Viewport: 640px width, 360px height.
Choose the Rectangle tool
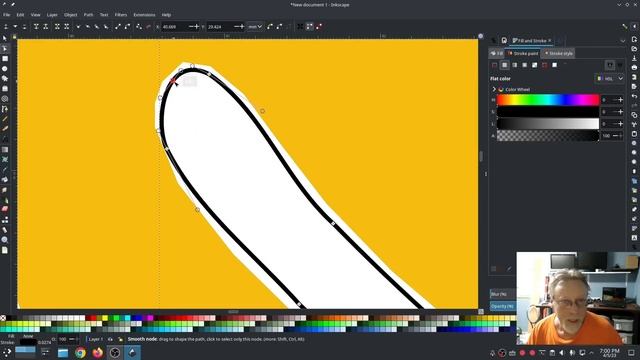4,59
